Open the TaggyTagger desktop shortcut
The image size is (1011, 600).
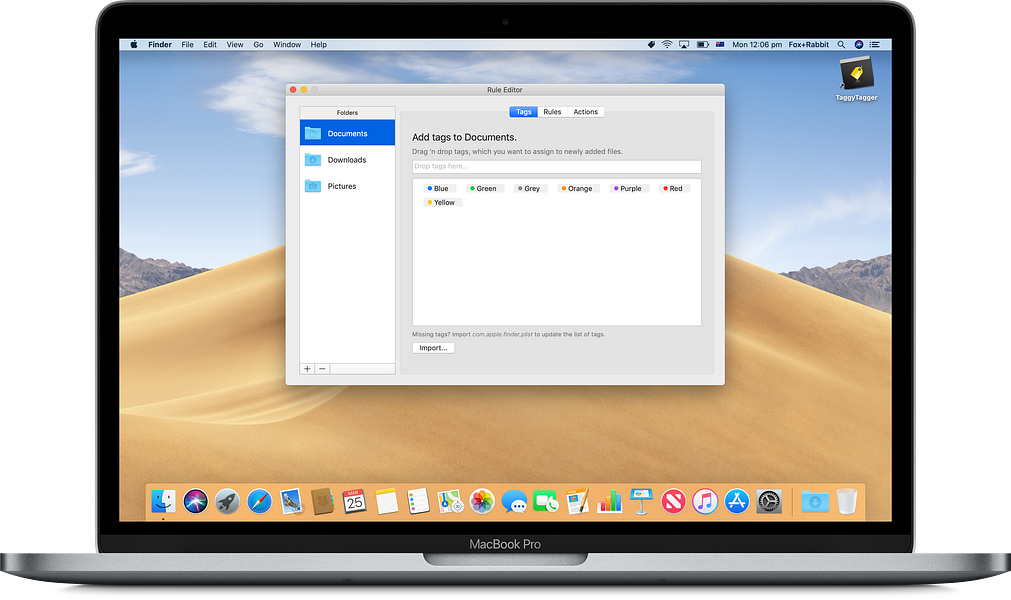pyautogui.click(x=856, y=79)
